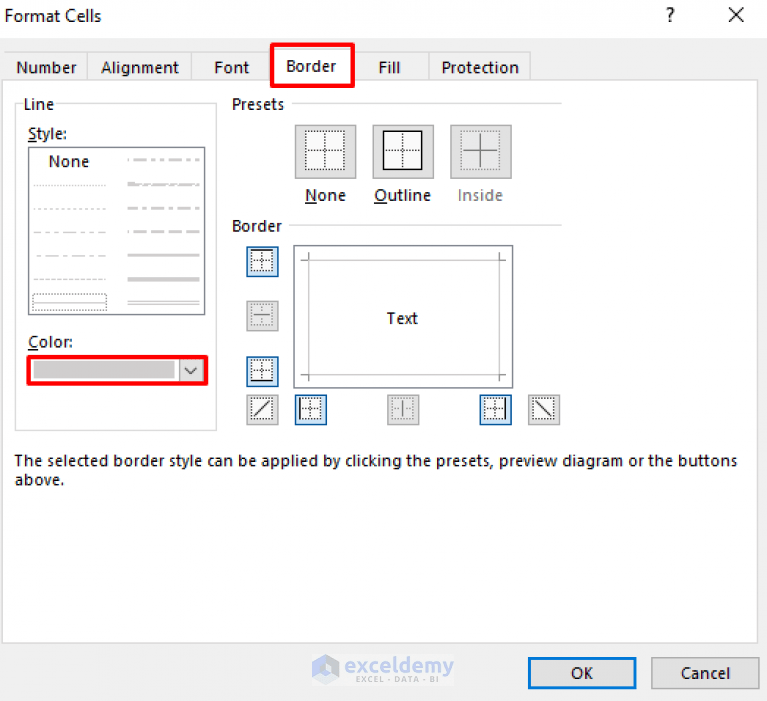Image resolution: width=767 pixels, height=701 pixels.
Task: Apply the diagonal up border button
Action: pyautogui.click(x=262, y=409)
